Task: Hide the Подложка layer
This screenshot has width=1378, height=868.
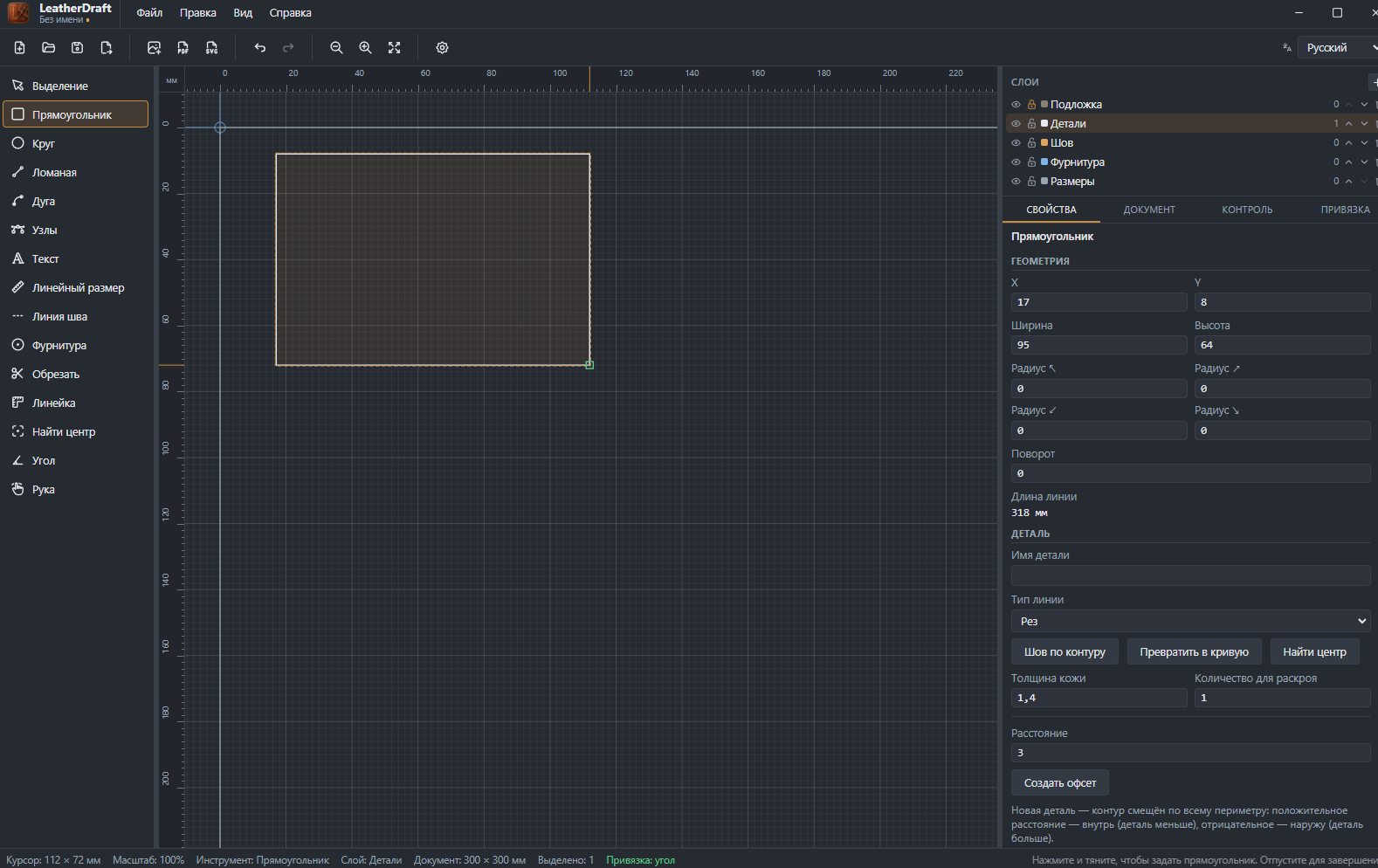Action: [1016, 105]
